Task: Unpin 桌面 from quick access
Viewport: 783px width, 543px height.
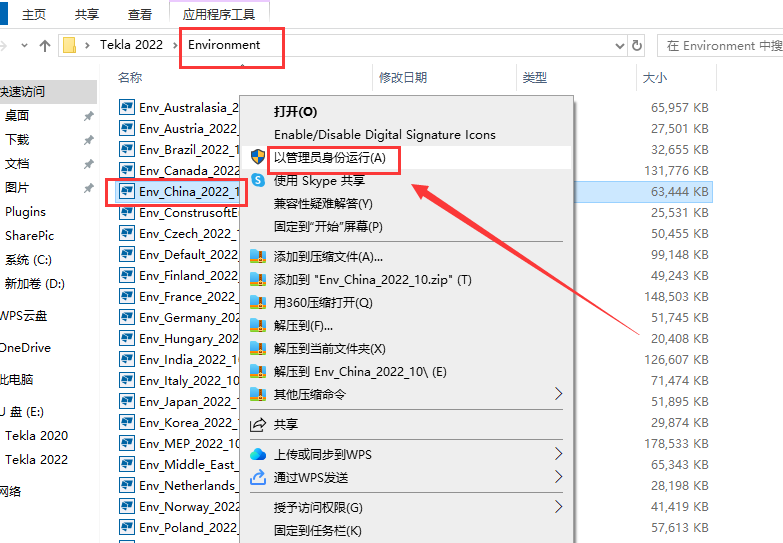Action: tap(88, 116)
